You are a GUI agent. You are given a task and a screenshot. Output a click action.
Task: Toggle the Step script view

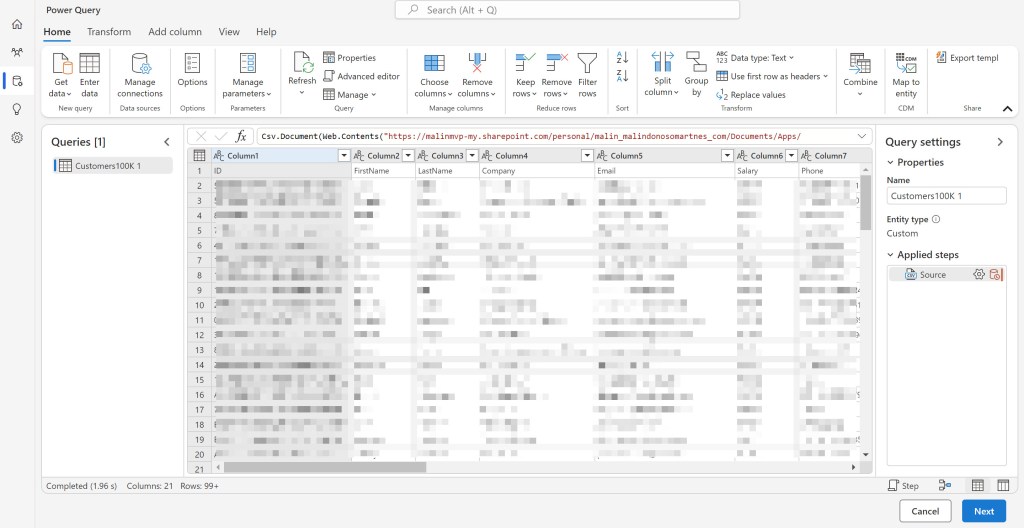903,485
